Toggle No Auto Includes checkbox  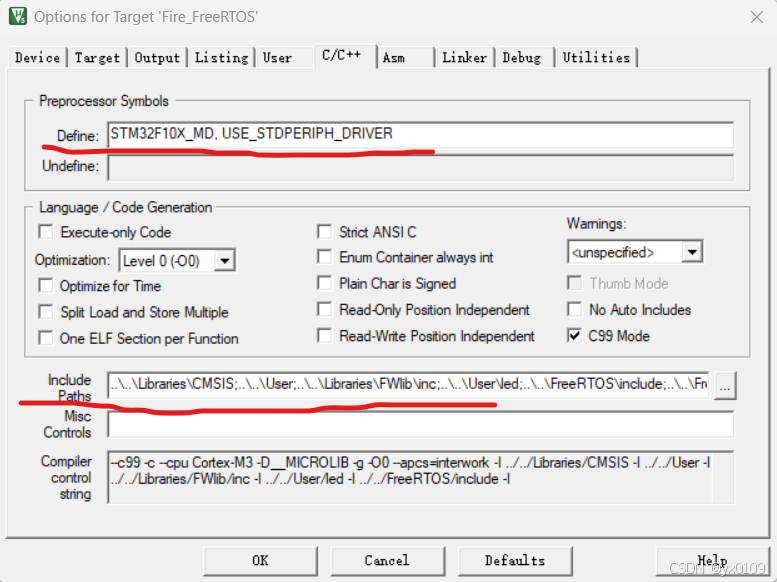(574, 309)
